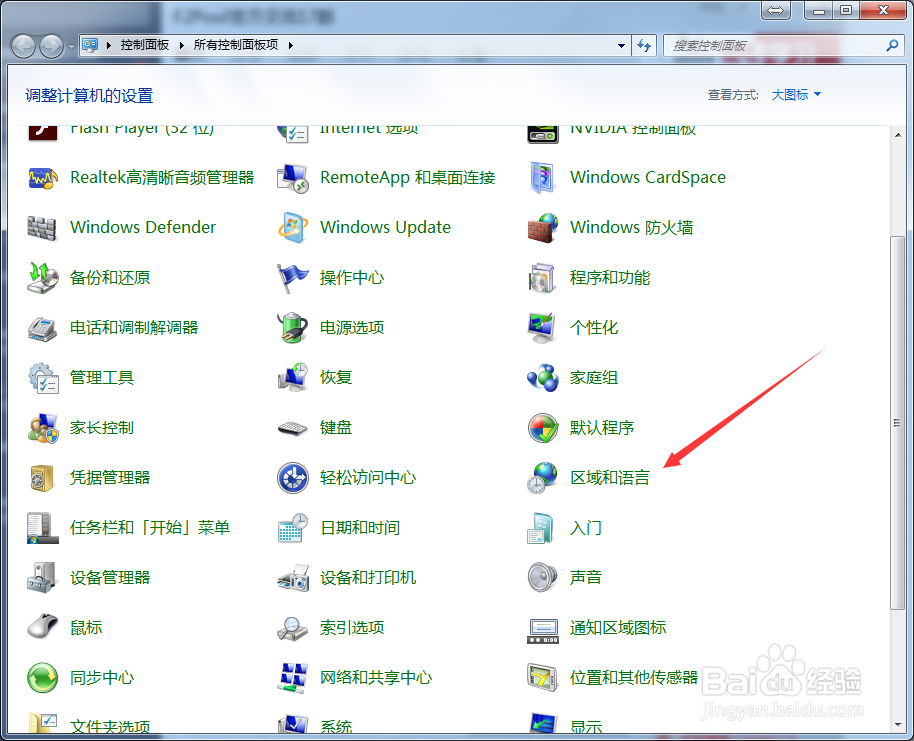This screenshot has height=741, width=914.
Task: Click the 键盘 keyboard icon
Action: point(293,429)
